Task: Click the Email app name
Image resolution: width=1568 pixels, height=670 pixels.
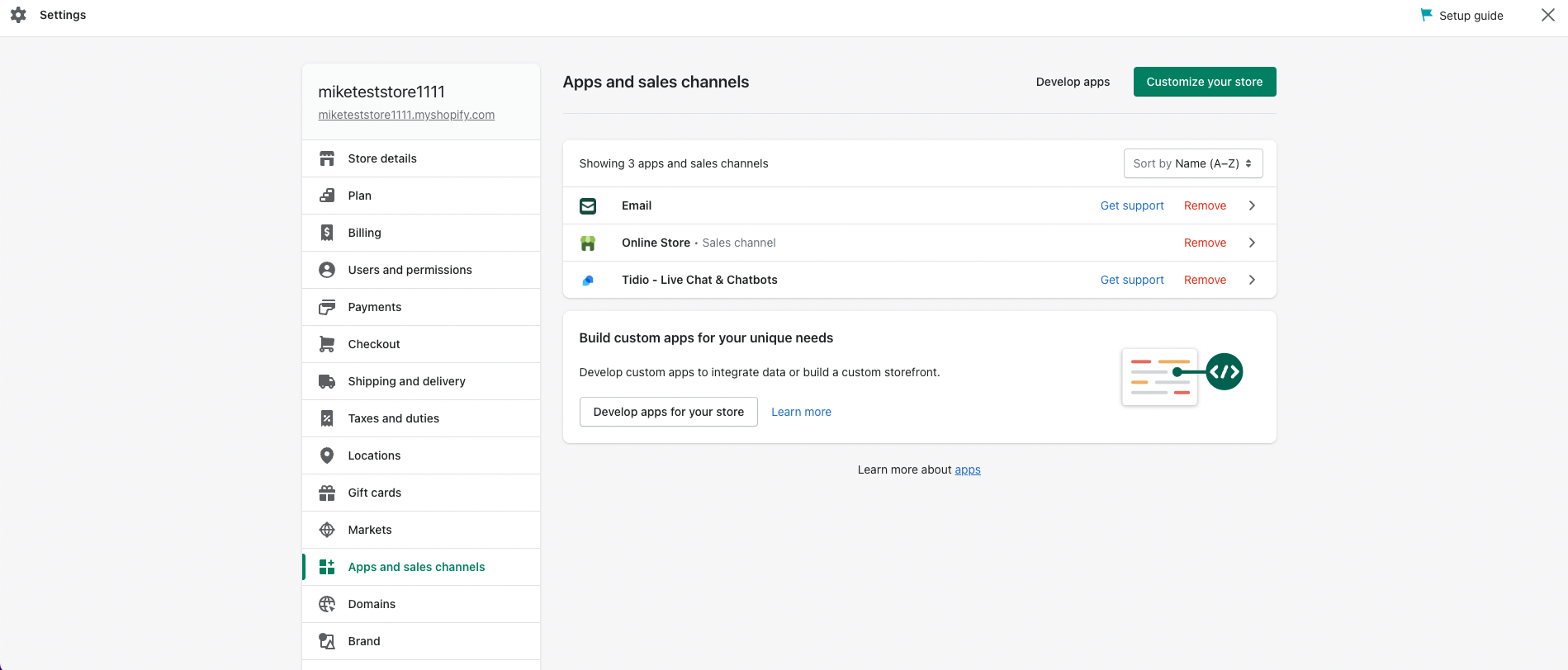Action: click(x=637, y=205)
